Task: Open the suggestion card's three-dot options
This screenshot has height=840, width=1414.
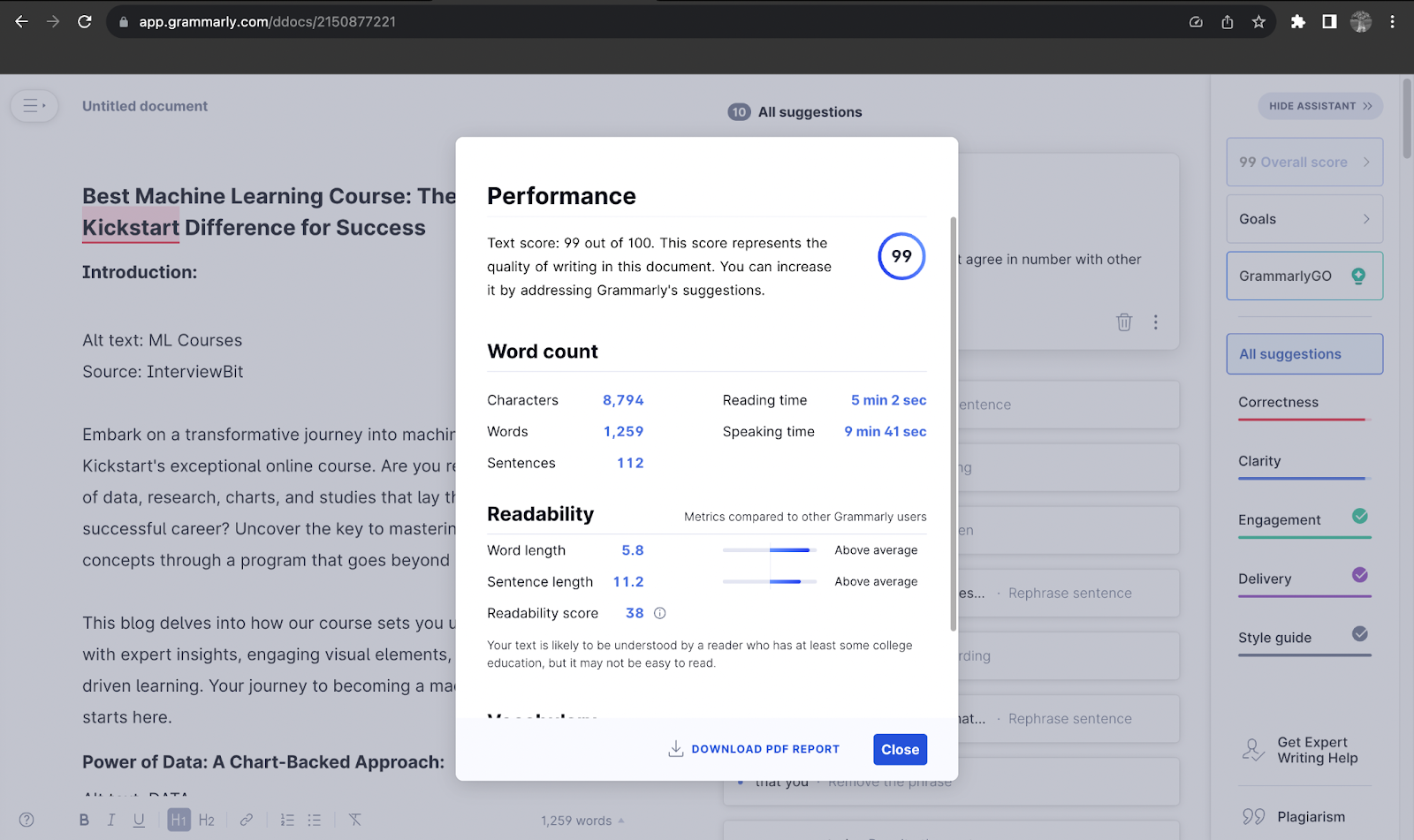Action: pos(1155,322)
